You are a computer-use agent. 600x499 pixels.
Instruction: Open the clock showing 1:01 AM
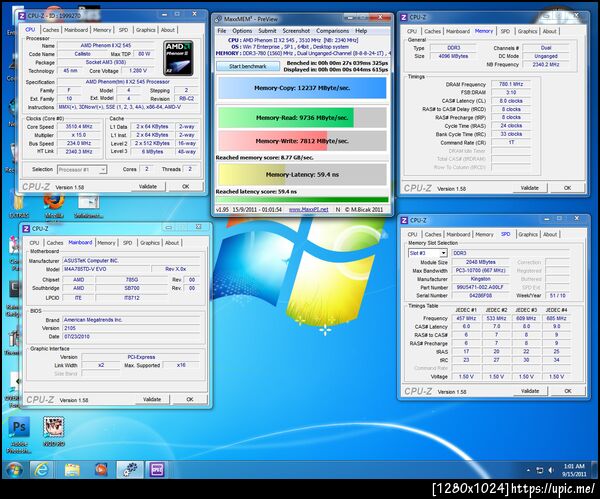574,470
